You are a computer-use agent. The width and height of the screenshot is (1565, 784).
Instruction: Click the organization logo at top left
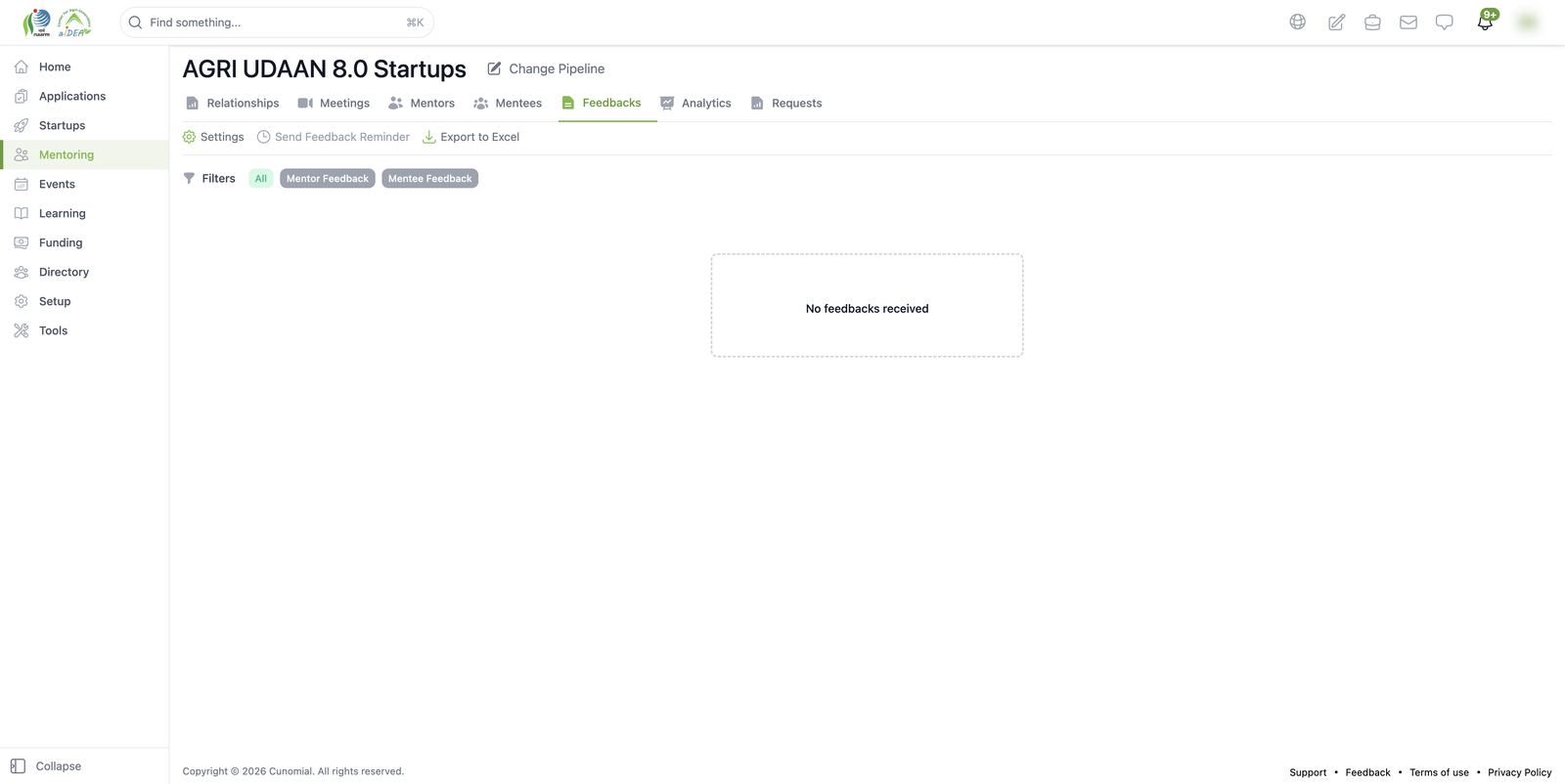(57, 22)
